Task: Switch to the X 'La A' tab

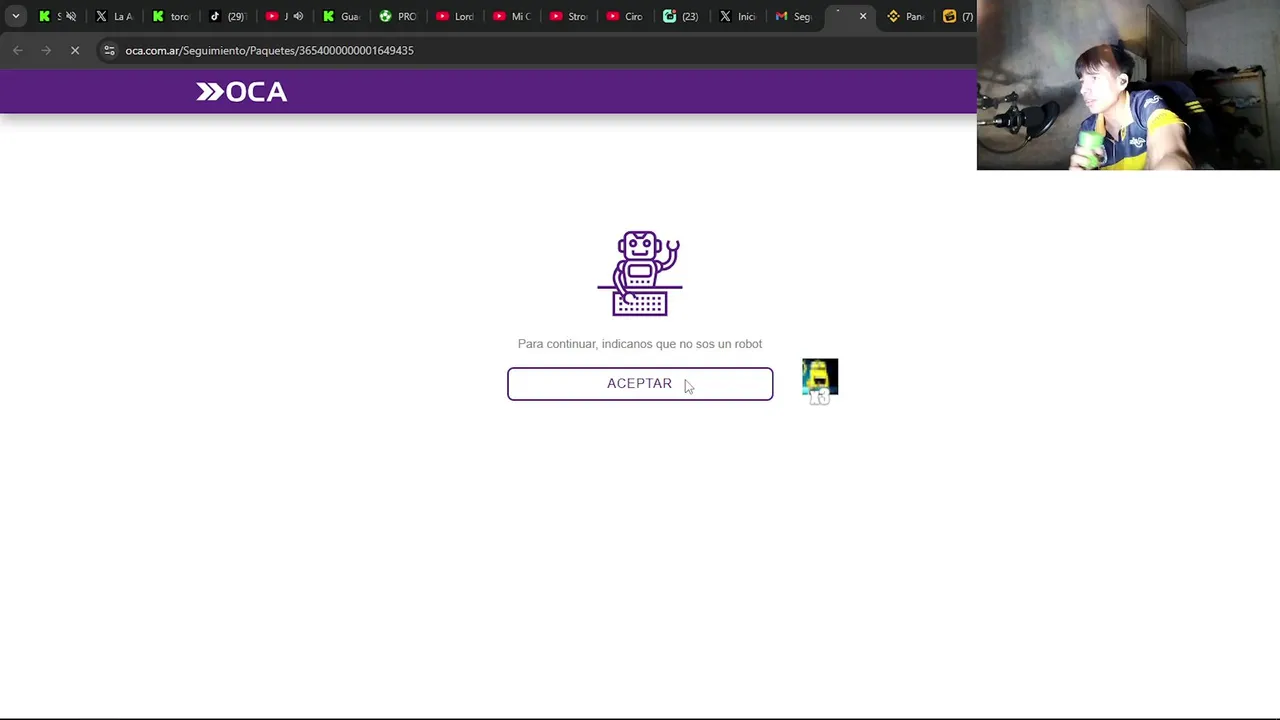Action: [x=115, y=16]
